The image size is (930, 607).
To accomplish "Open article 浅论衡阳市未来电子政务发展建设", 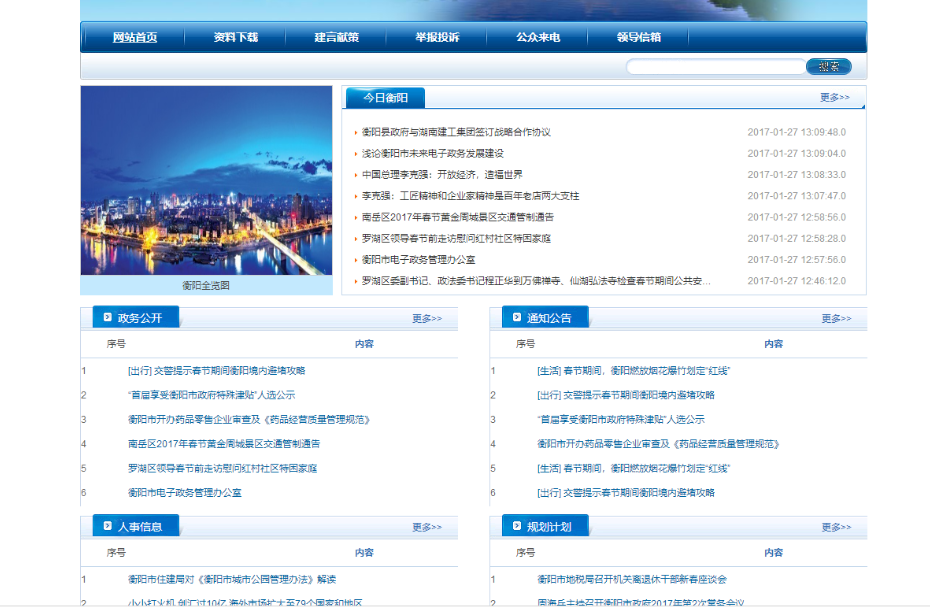I will pos(433,154).
